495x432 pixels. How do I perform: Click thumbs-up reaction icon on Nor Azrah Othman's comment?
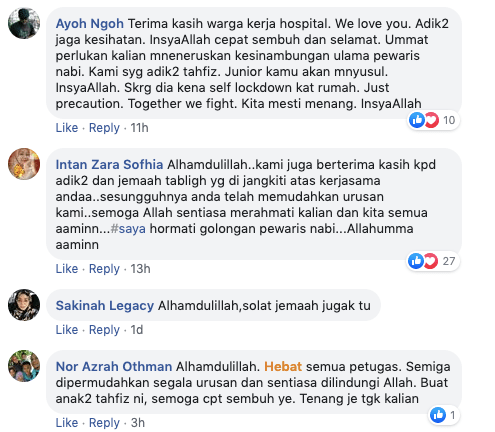438,415
